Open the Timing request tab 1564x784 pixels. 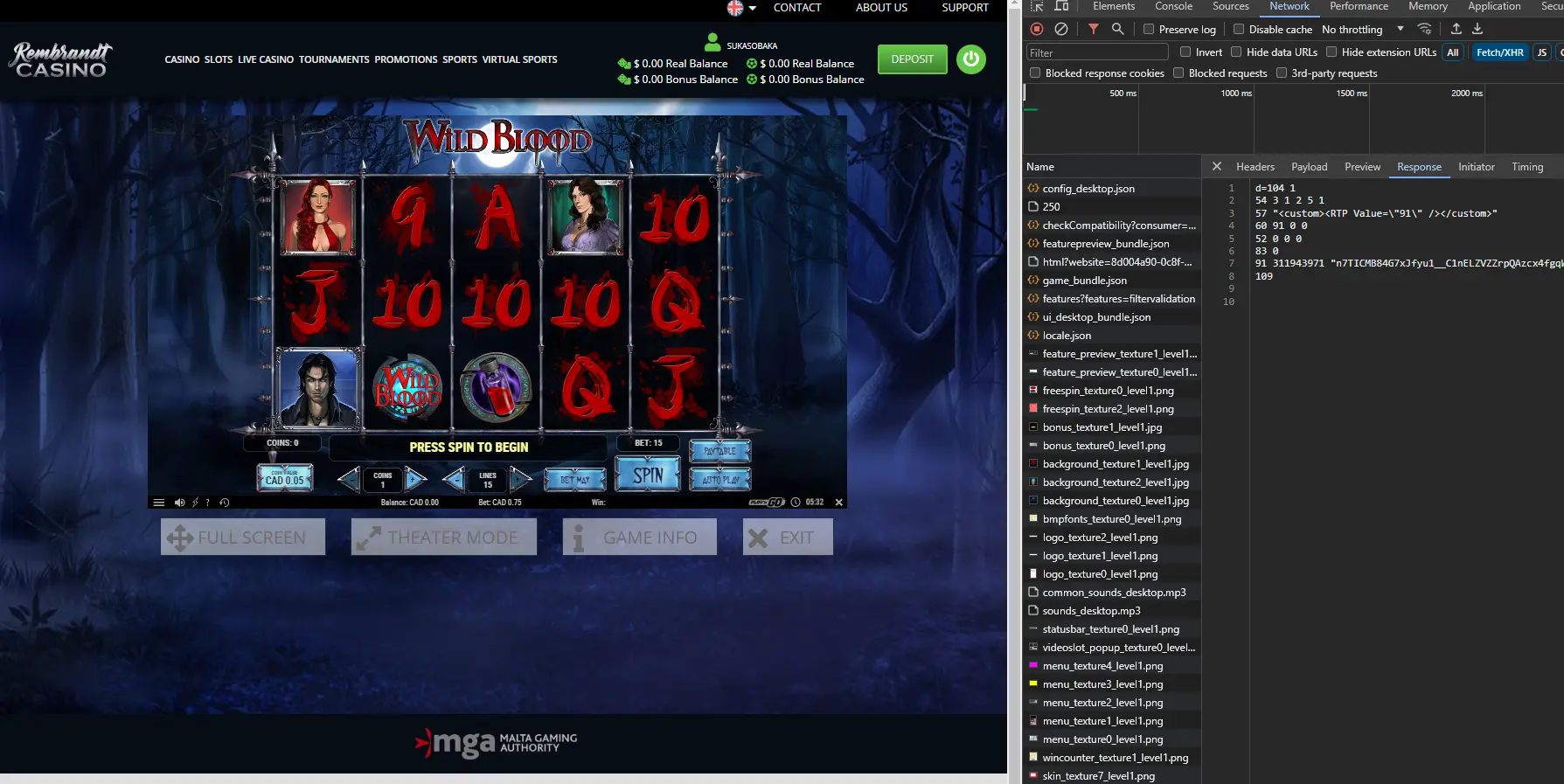click(1527, 166)
